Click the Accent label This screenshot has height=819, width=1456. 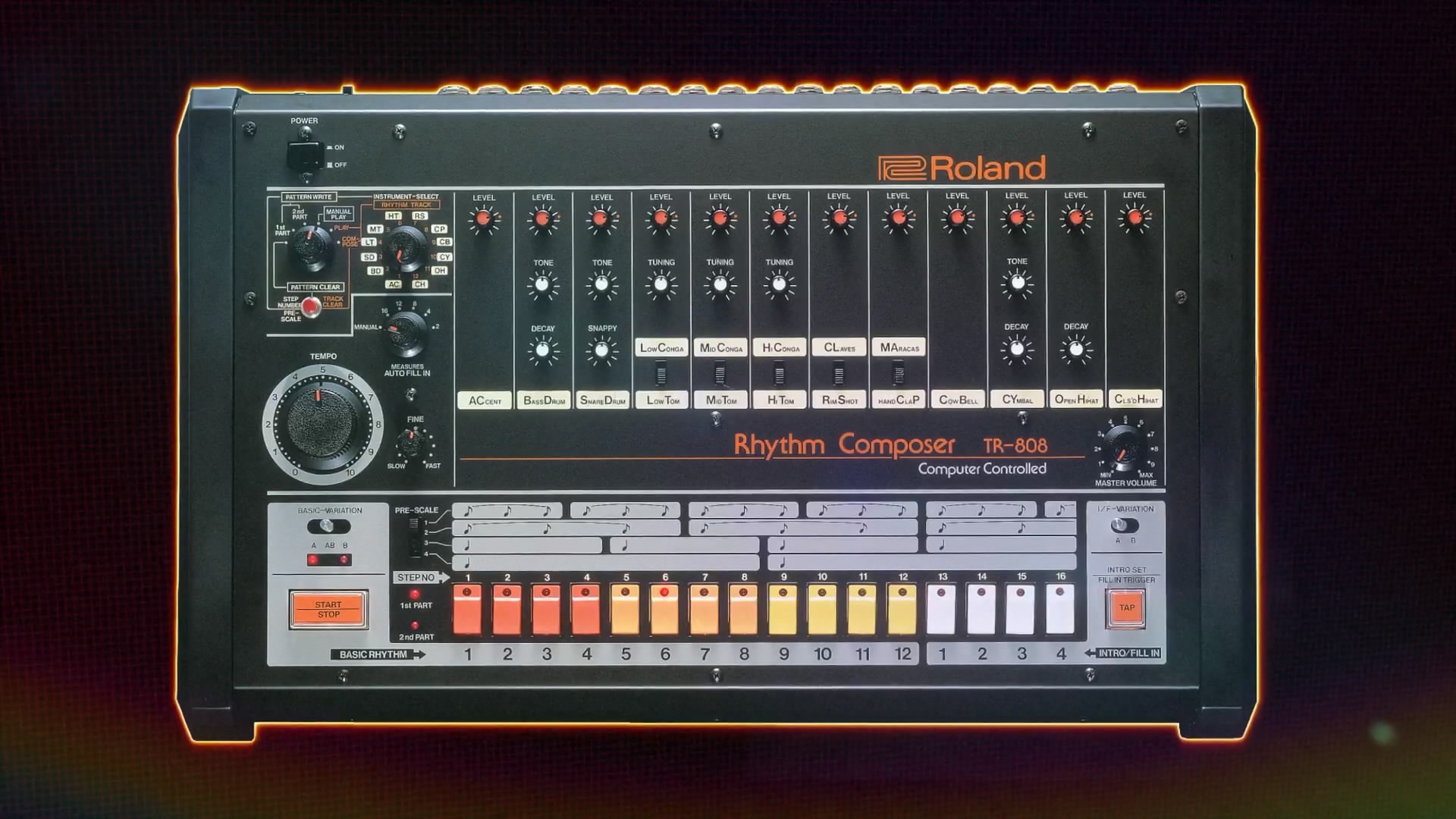pos(485,400)
